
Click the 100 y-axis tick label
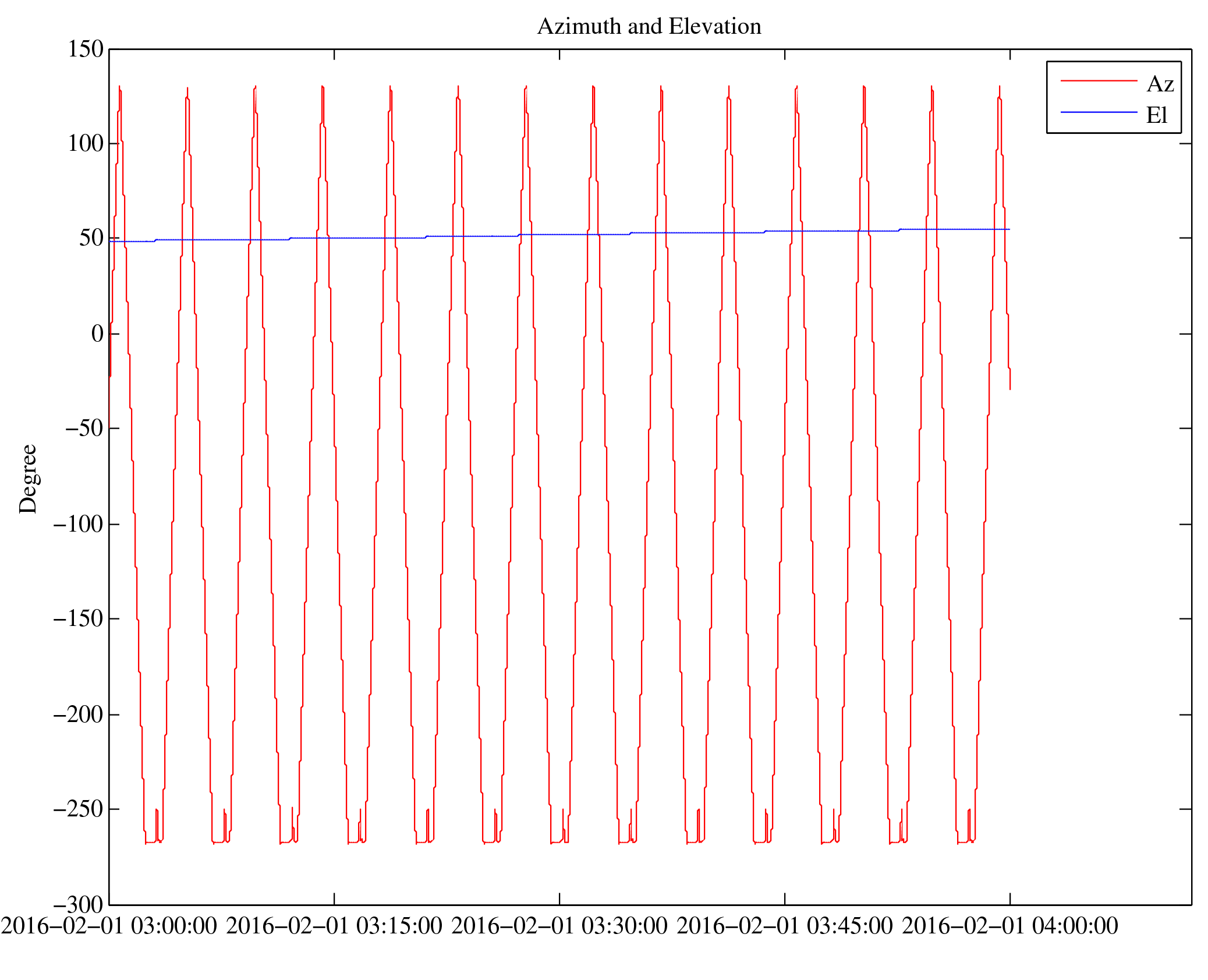[86, 143]
